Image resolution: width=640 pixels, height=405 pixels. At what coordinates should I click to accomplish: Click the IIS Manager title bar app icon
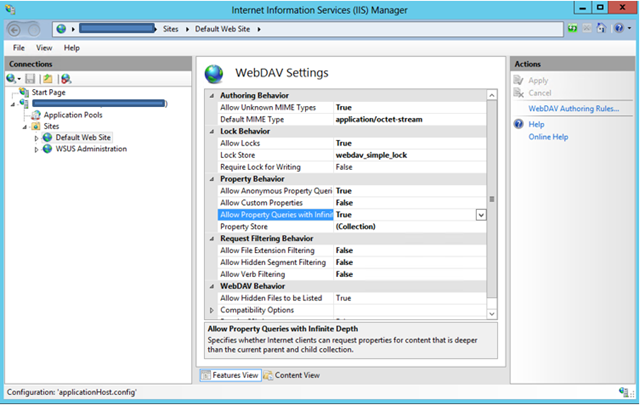pyautogui.click(x=11, y=9)
